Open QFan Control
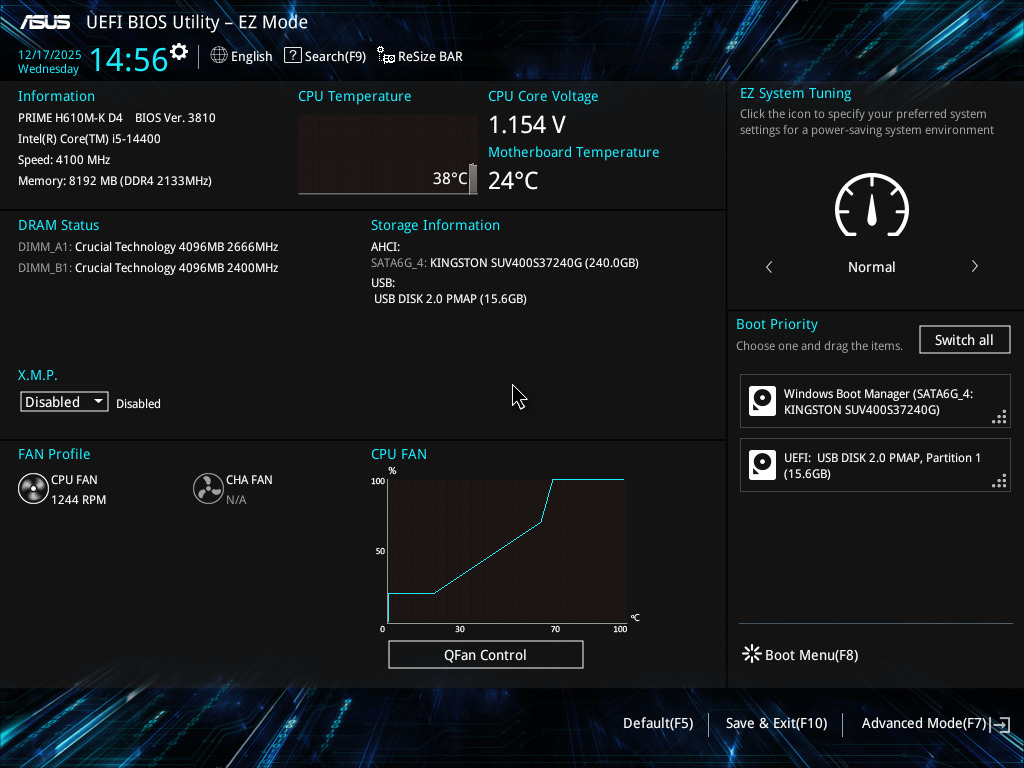The height and width of the screenshot is (768, 1024). 485,654
